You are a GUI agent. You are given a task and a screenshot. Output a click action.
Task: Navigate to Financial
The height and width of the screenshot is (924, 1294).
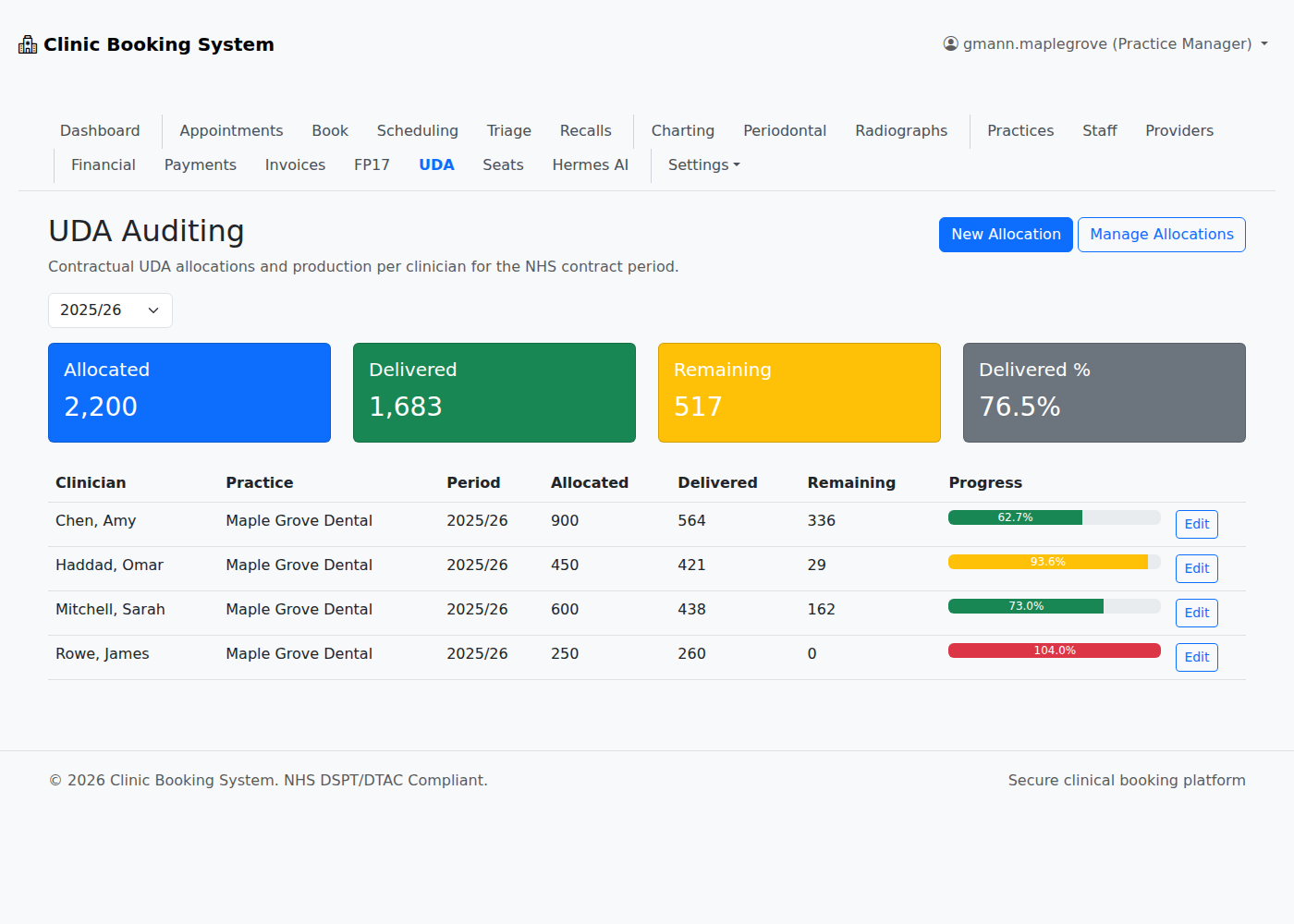(103, 164)
